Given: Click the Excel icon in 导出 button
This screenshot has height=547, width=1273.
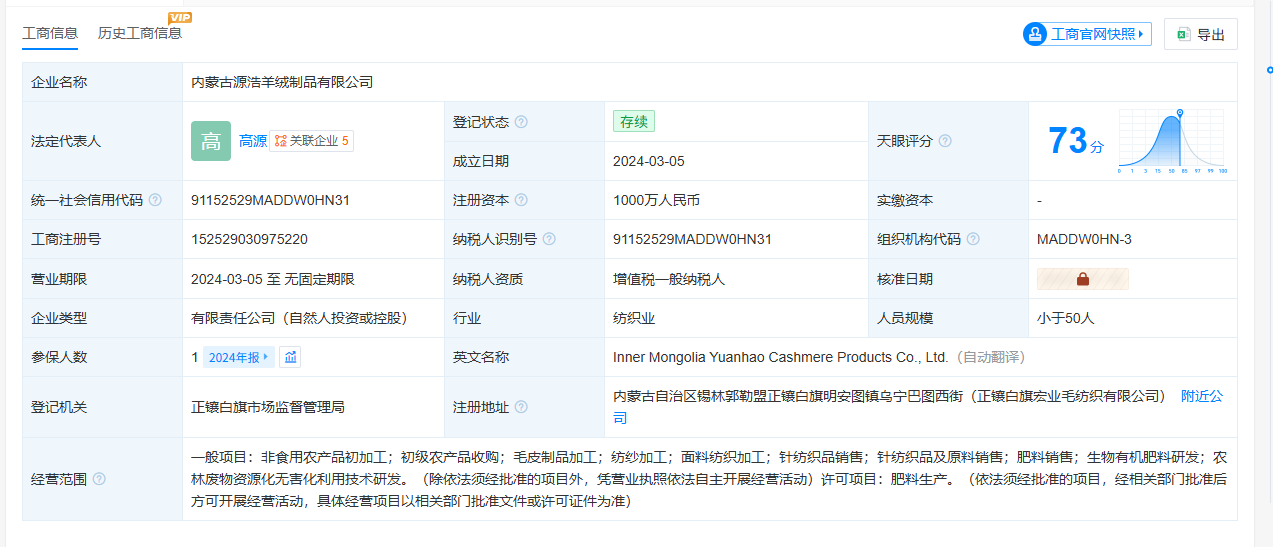Looking at the screenshot, I should [x=1184, y=34].
